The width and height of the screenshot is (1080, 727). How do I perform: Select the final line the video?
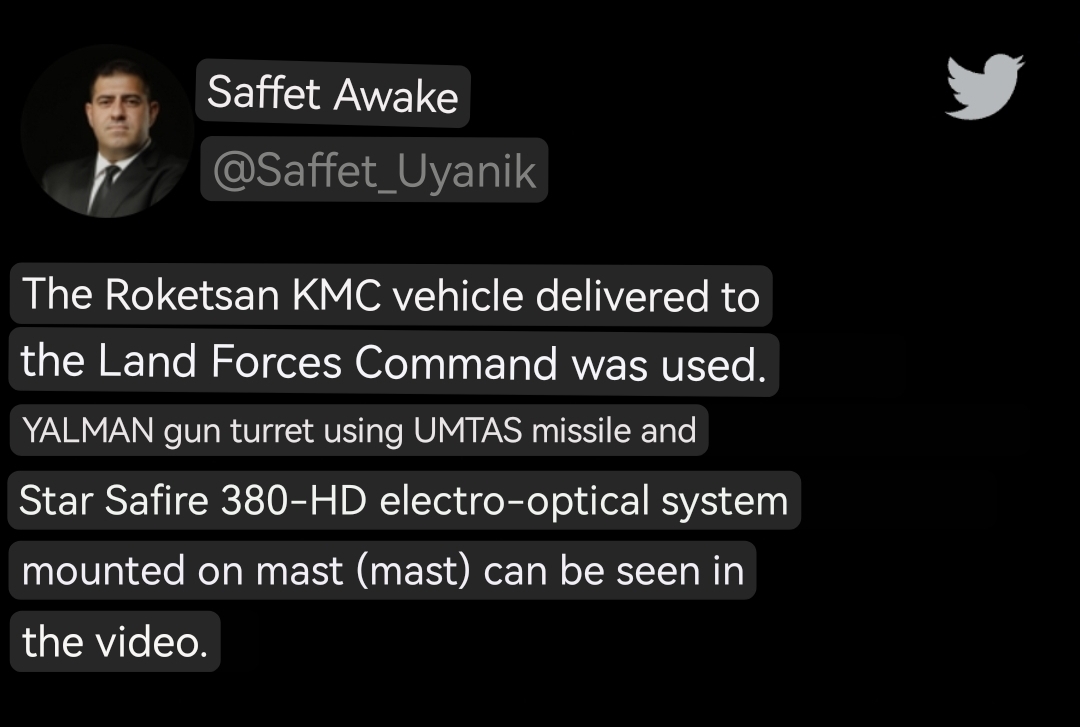pos(115,641)
